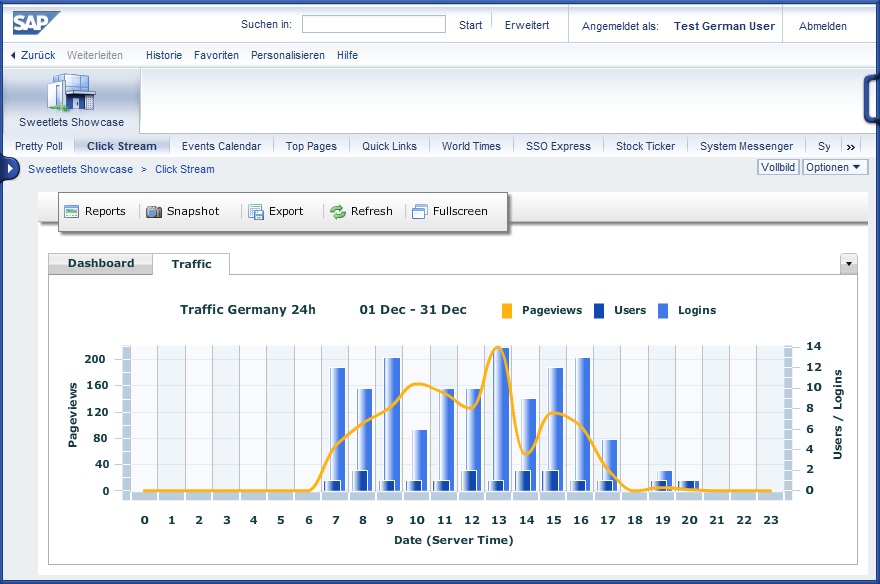Click the orange Pageviews legend swatch
The image size is (880, 584).
[507, 311]
